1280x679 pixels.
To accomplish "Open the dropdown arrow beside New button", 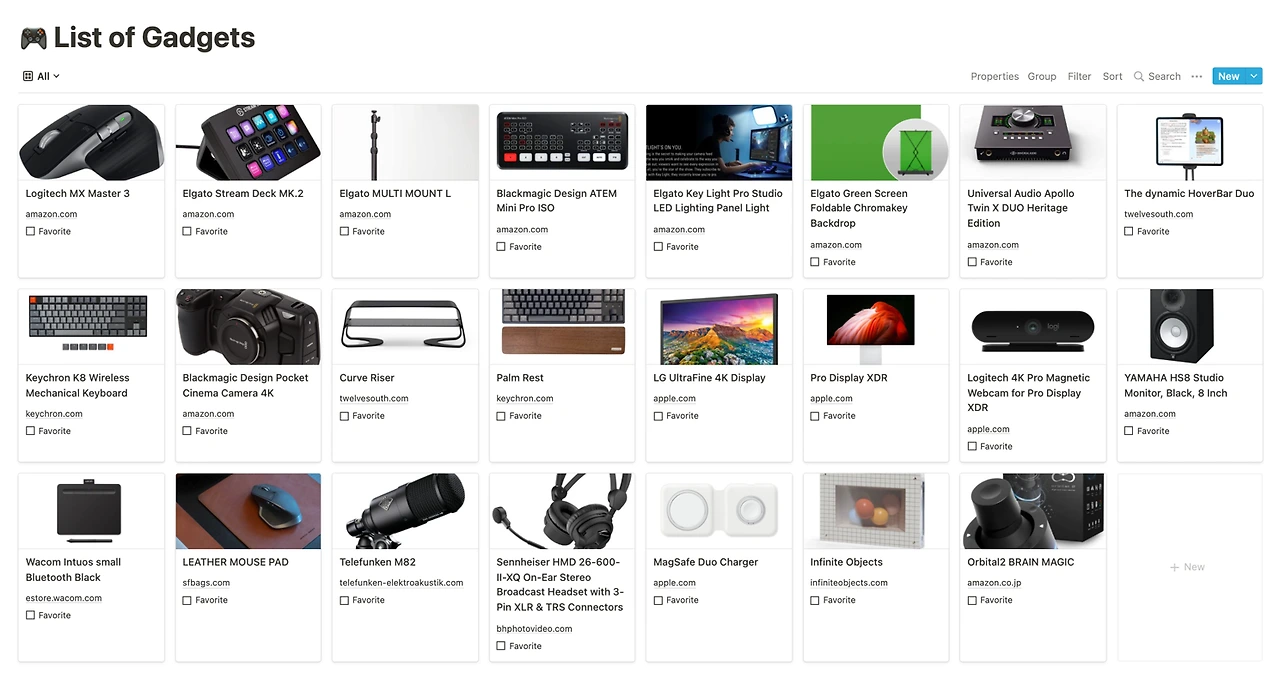I will click(1254, 76).
